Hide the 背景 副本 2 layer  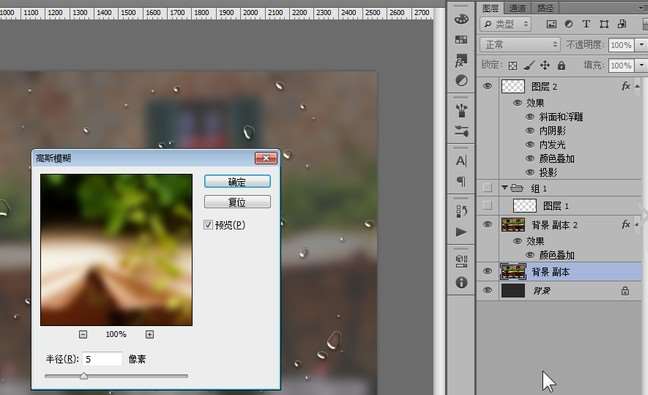[x=488, y=224]
